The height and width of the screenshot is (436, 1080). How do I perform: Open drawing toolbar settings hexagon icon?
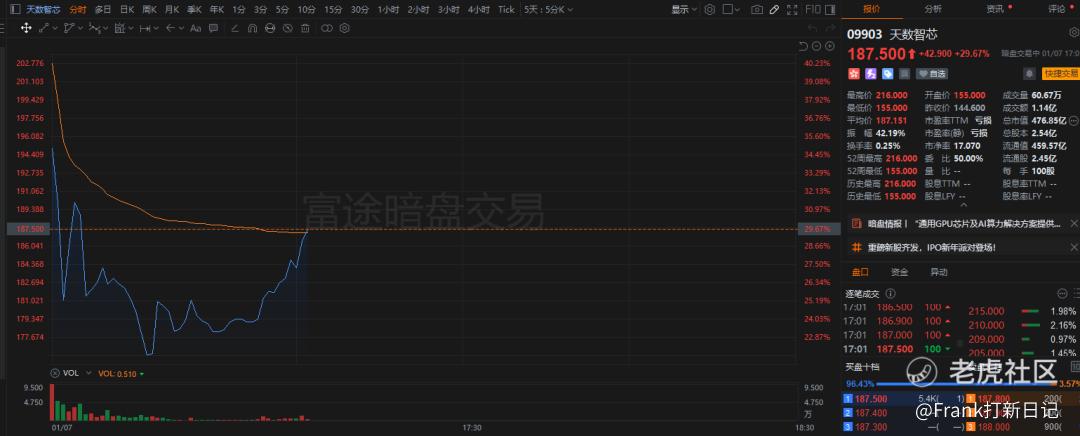(x=344, y=28)
